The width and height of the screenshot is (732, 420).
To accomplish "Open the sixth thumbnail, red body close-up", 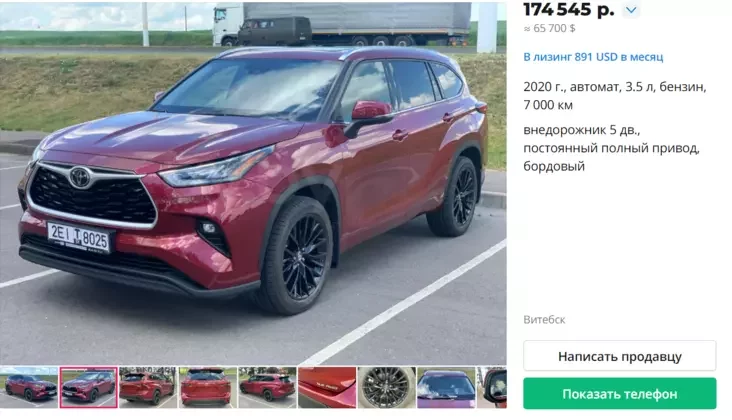I will pos(327,387).
